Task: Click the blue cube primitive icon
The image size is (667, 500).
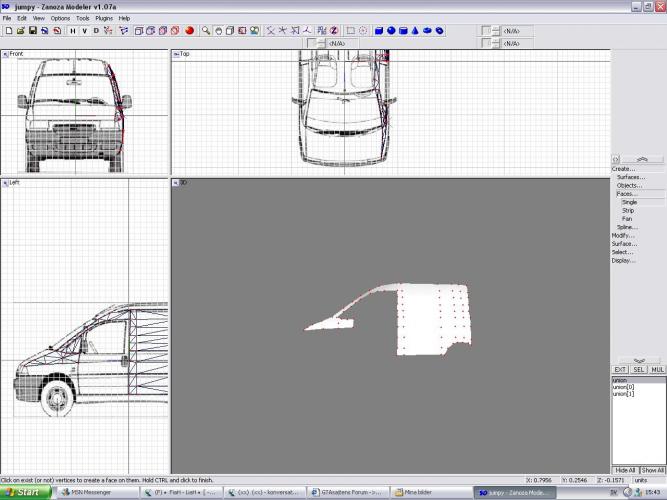Action: [x=379, y=31]
